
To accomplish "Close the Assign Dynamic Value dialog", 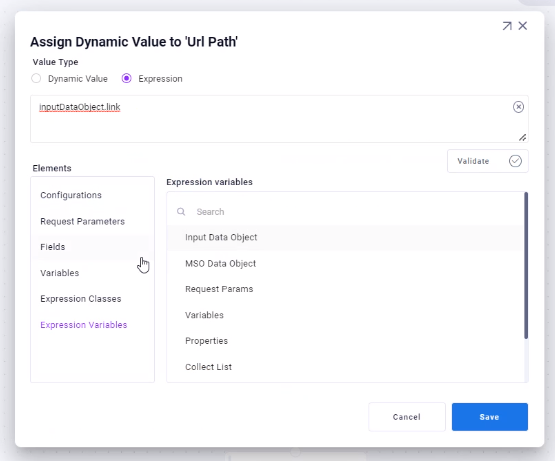I will click(x=522, y=26).
